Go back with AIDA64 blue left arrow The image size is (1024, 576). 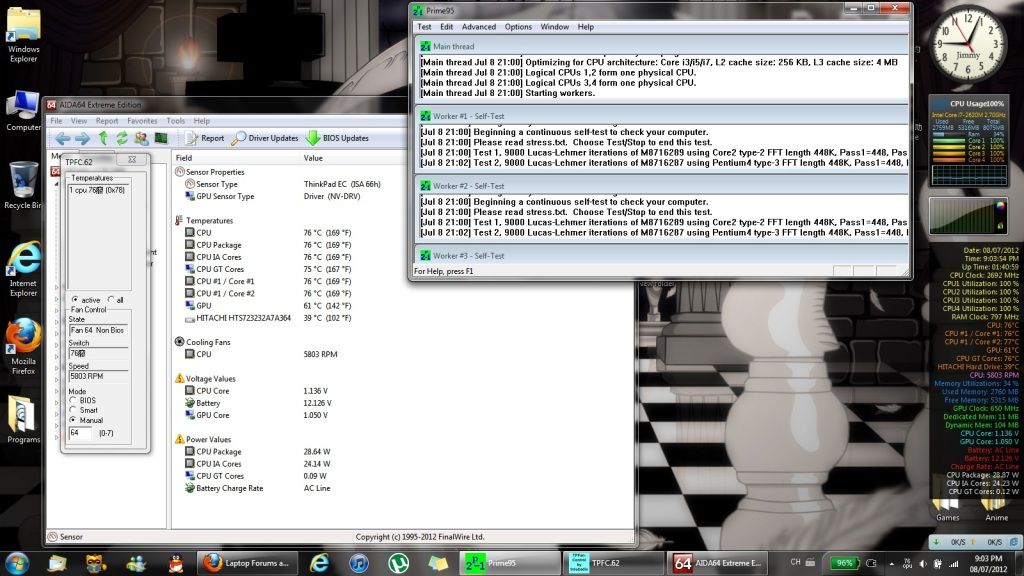[x=63, y=138]
